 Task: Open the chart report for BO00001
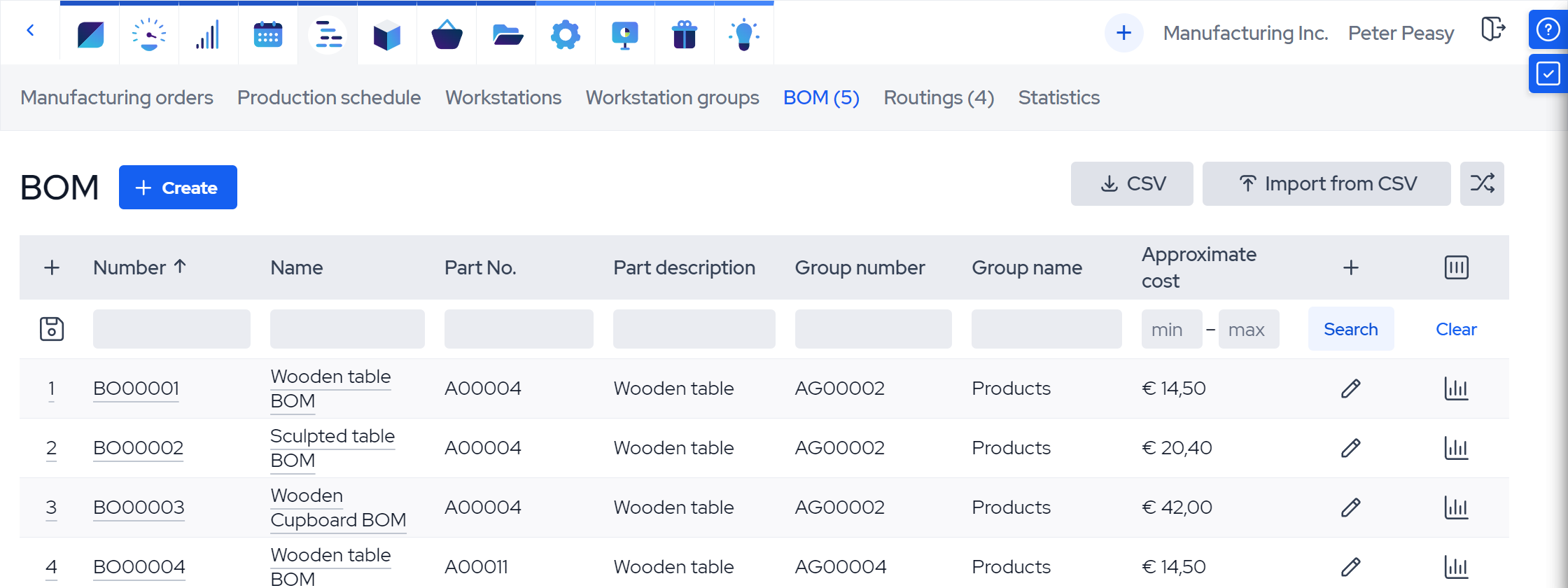(x=1456, y=388)
